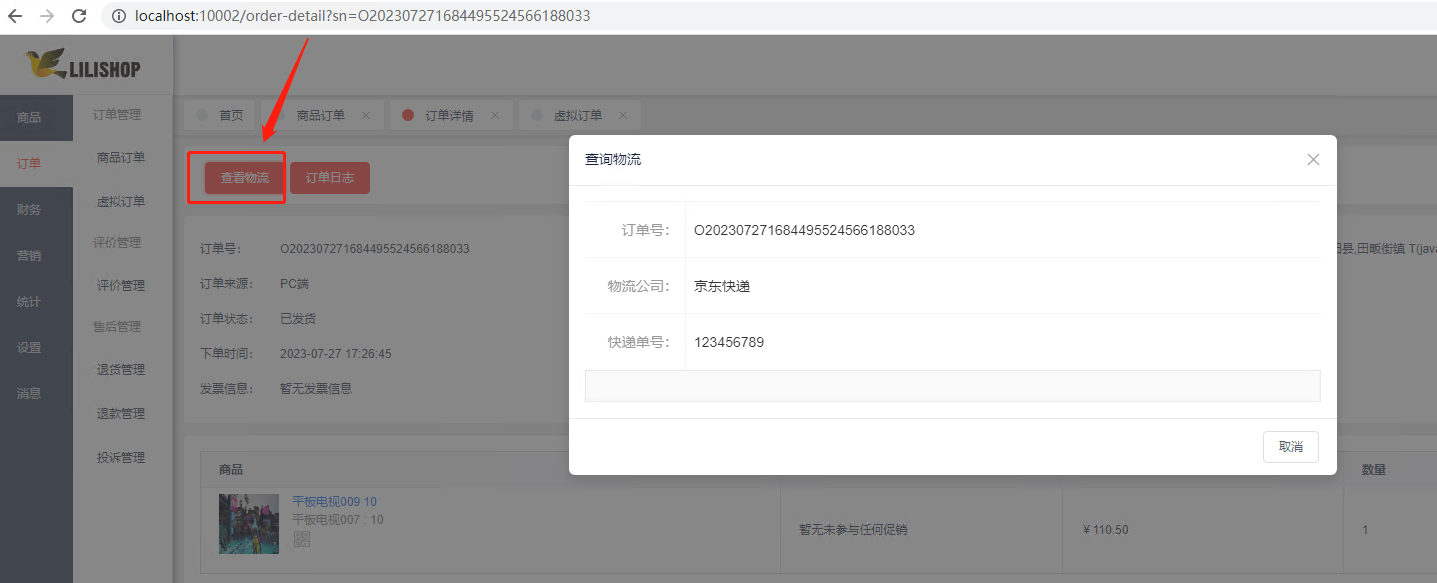This screenshot has width=1437, height=583.
Task: Click the 售后管理 group header
Action: (x=117, y=327)
